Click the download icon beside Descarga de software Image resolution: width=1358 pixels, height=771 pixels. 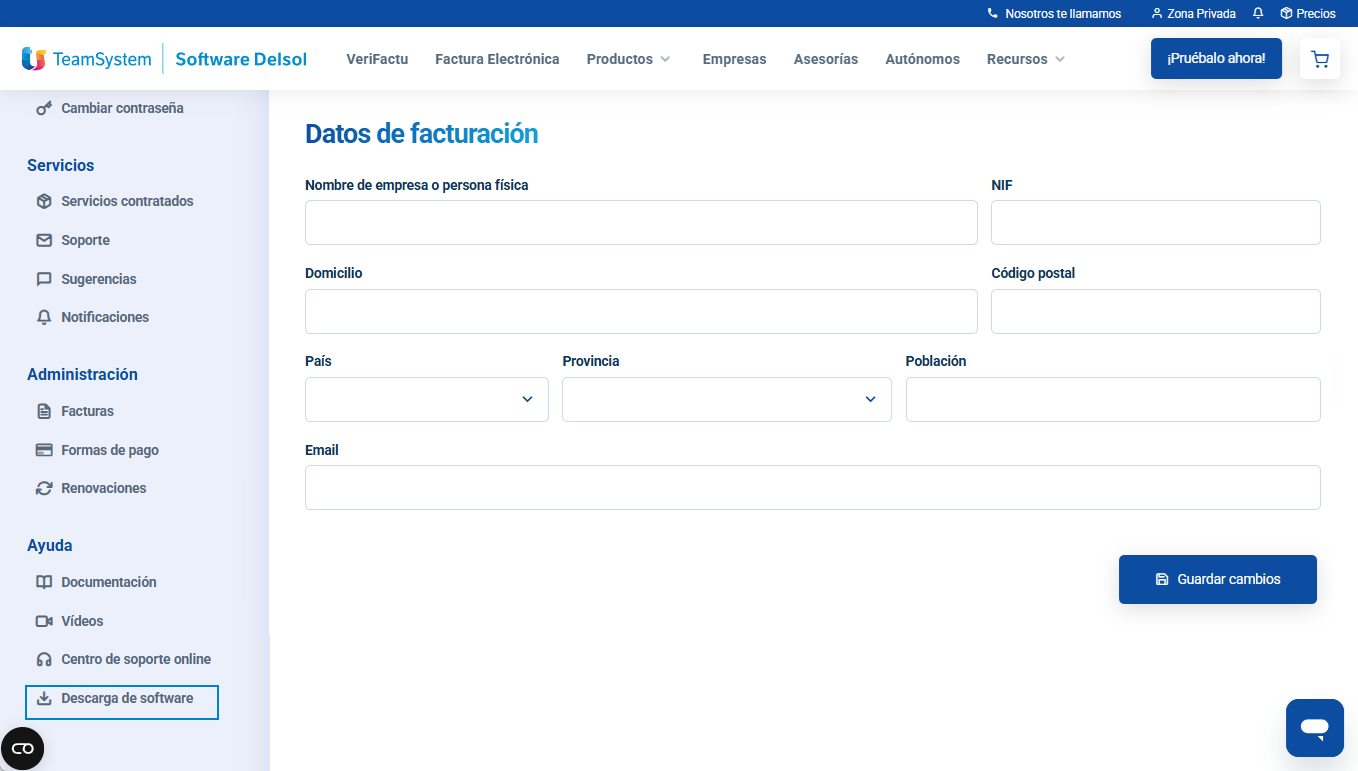(44, 698)
